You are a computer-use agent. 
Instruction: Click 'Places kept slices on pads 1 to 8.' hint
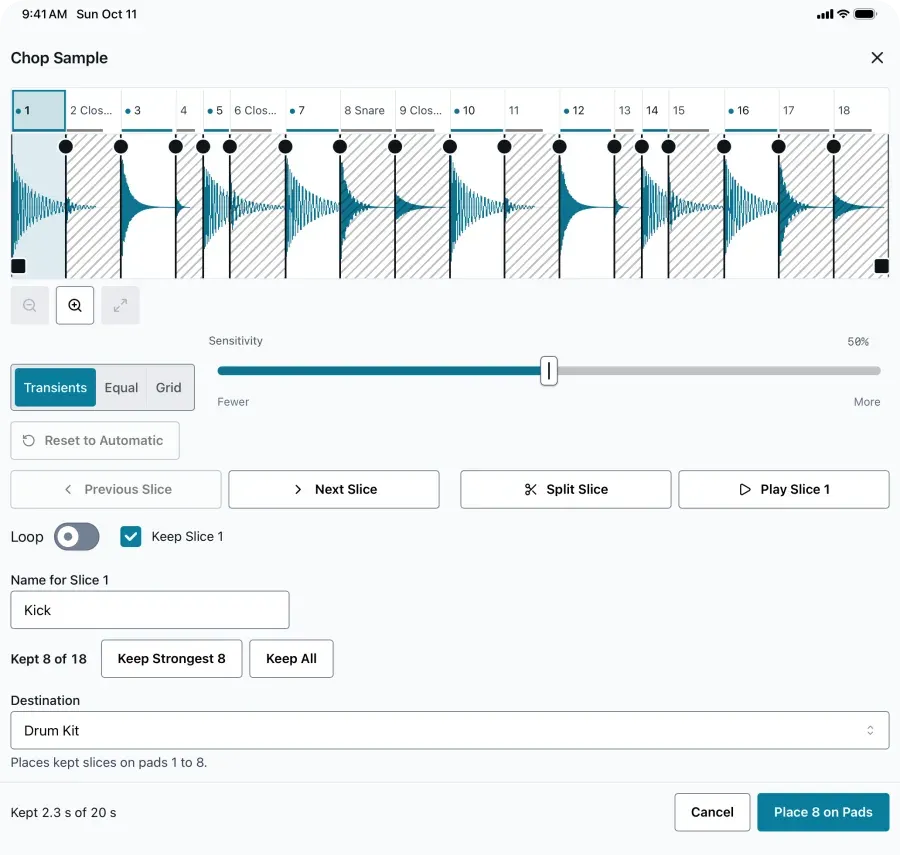coord(109,763)
